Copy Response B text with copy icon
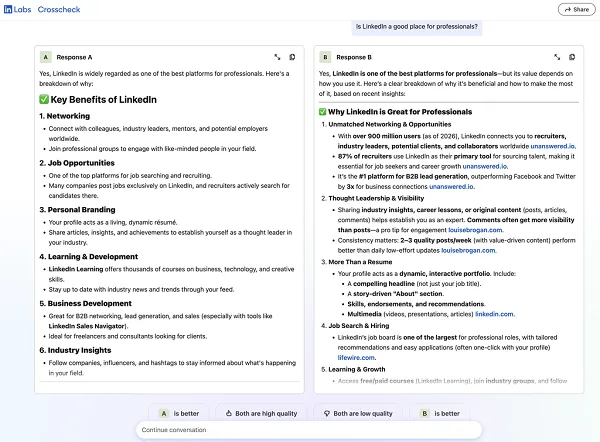Viewport: 600px width, 442px height. click(x=572, y=57)
